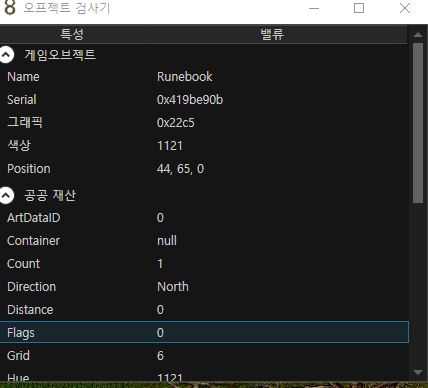Minimize the 오브젝트 검사기 window
The height and width of the screenshot is (388, 428).
point(314,8)
